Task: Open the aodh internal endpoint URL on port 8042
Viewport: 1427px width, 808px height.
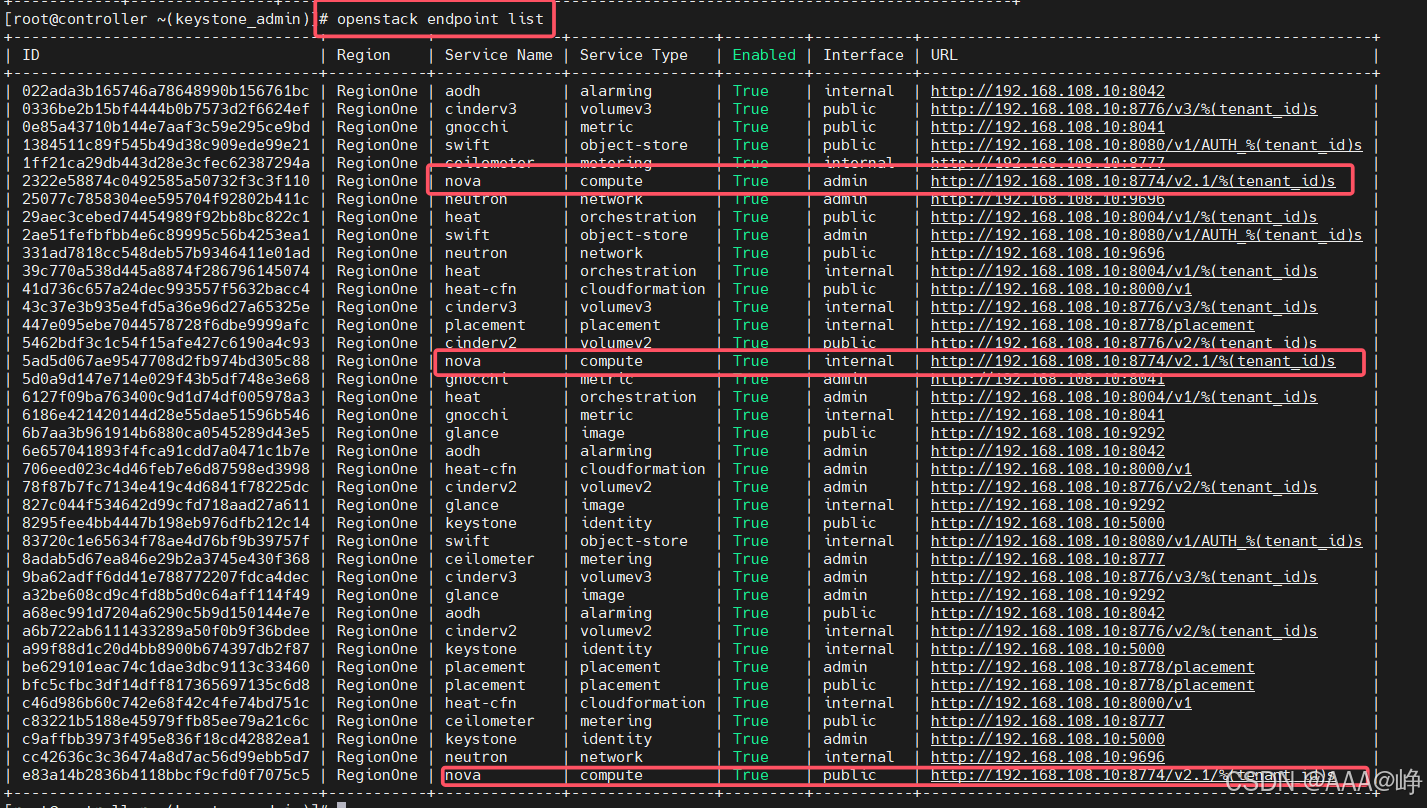Action: [x=1048, y=91]
